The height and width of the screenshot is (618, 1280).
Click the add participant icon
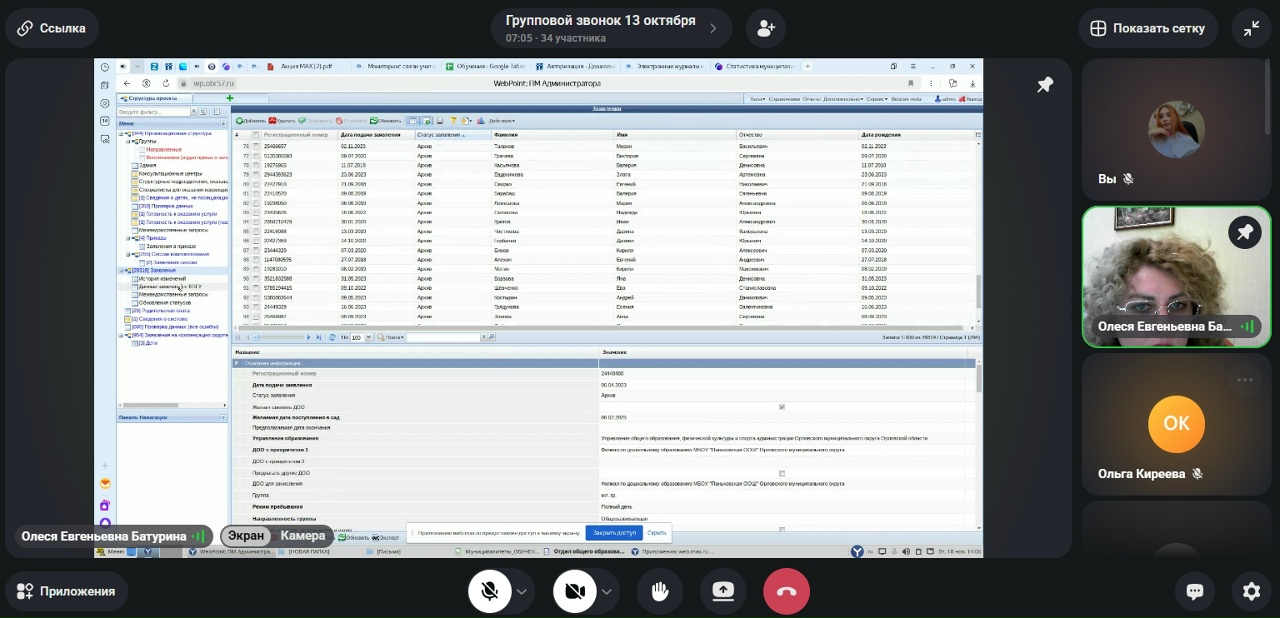[766, 28]
